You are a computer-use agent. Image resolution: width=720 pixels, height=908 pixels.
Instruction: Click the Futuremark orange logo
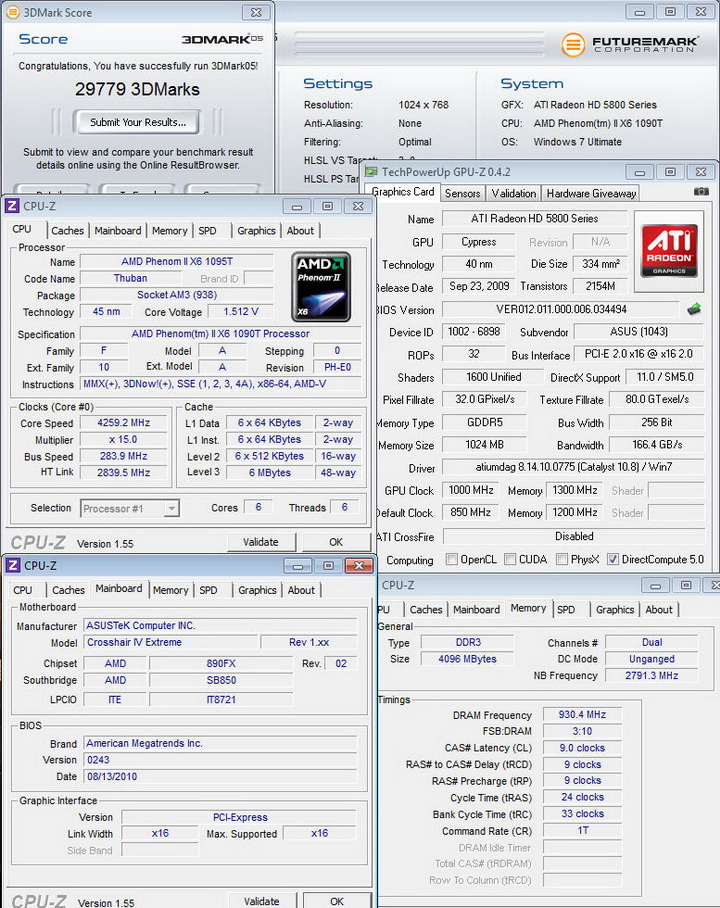tap(573, 45)
